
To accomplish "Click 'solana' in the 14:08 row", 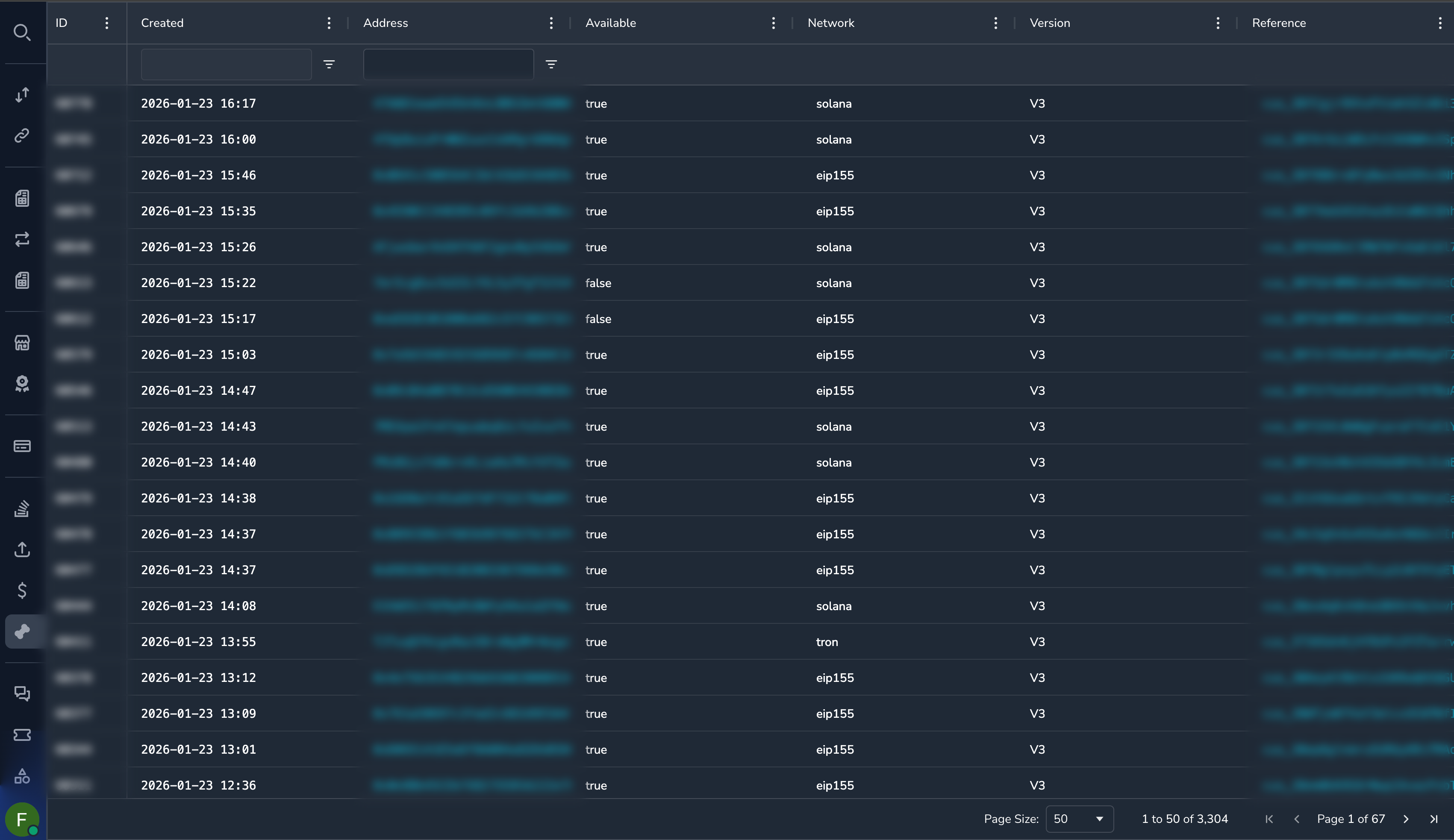I will (x=834, y=606).
